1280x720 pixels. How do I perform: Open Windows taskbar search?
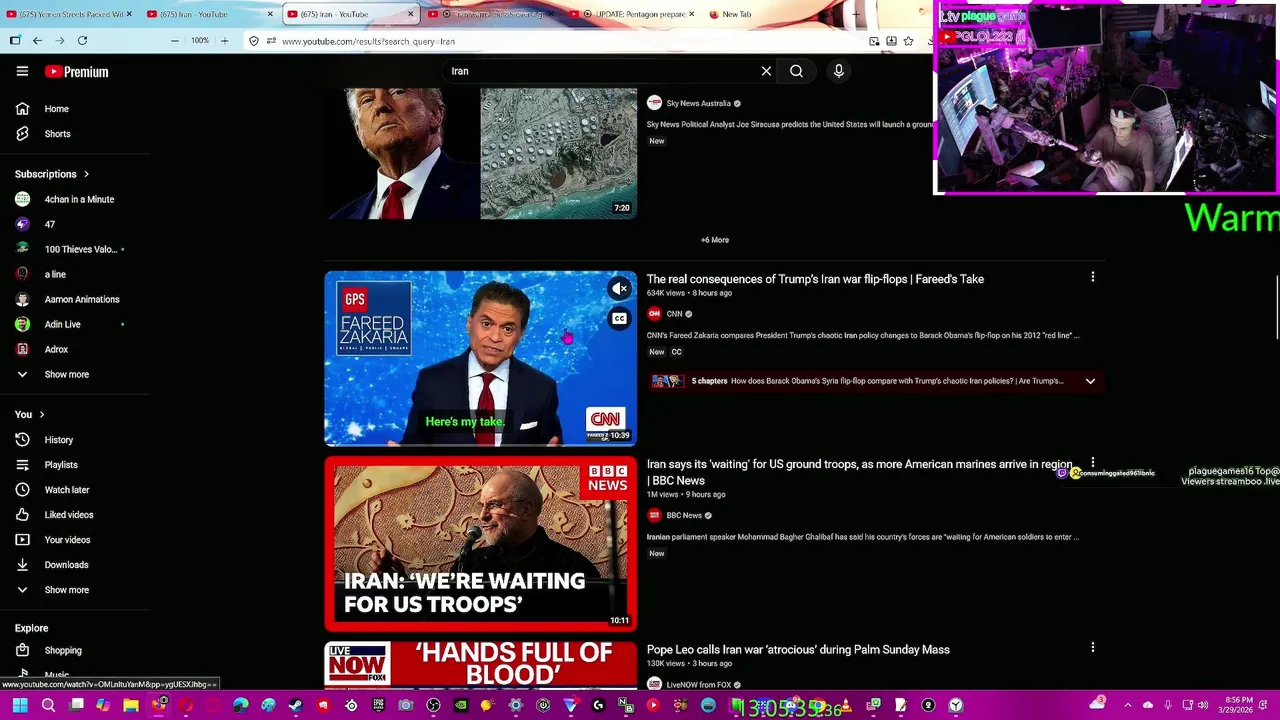click(48, 706)
